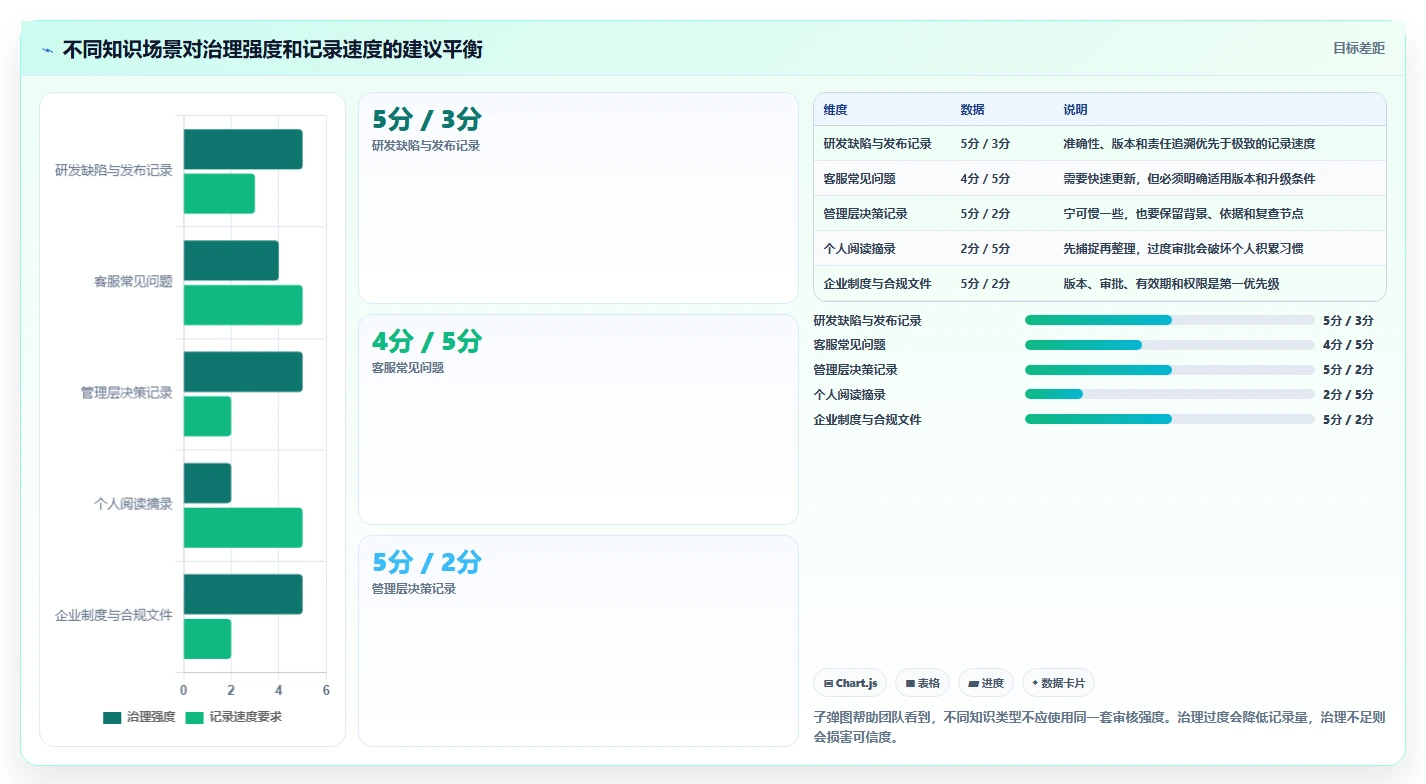This screenshot has height=784, width=1426.
Task: Click the note 先捕捉再整理，过度审批会破坏个人积累习惯
Action: pos(1183,249)
